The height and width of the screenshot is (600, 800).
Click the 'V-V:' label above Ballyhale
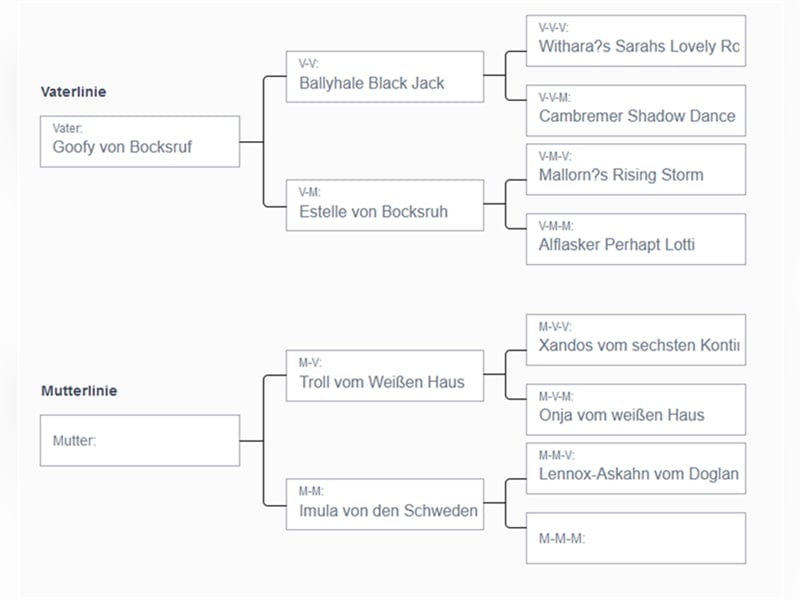(308, 64)
